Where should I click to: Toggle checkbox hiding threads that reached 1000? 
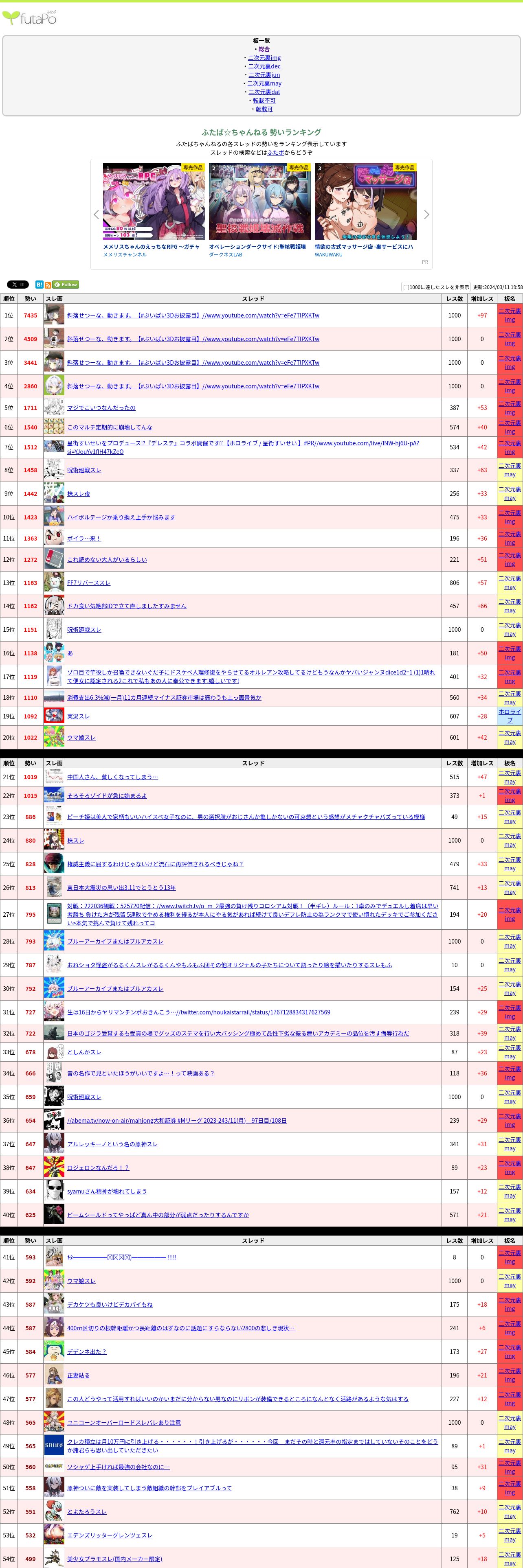pyautogui.click(x=406, y=287)
